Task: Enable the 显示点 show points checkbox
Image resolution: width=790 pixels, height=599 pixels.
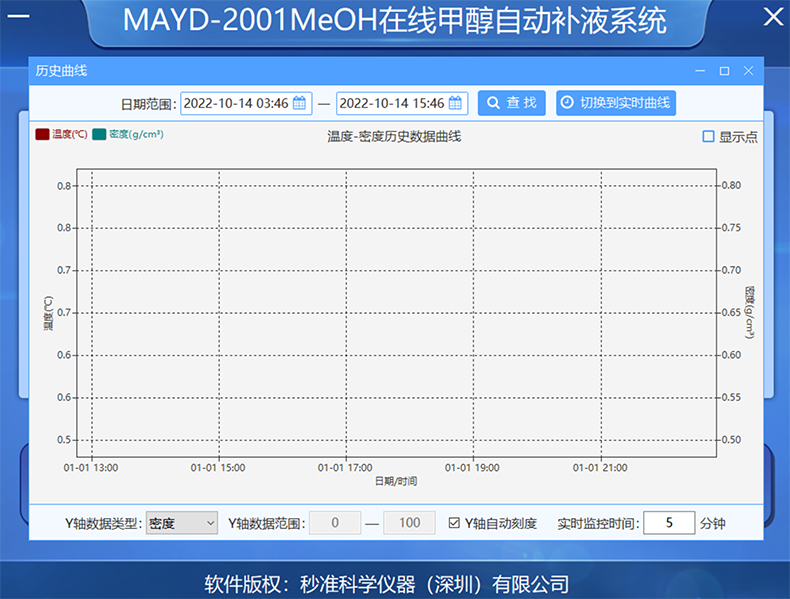Action: point(709,137)
